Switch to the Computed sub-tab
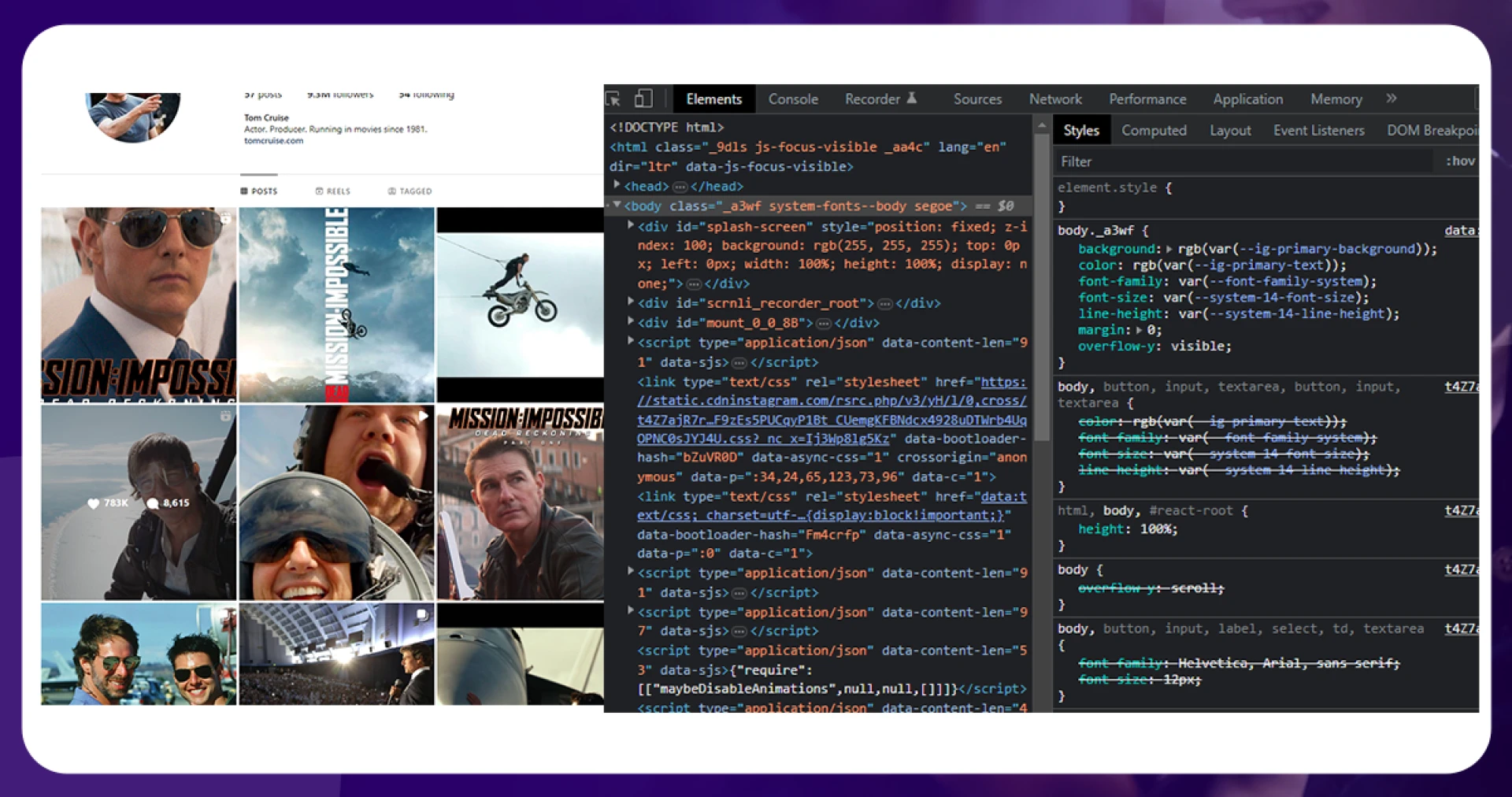The width and height of the screenshot is (1512, 797). click(1154, 131)
